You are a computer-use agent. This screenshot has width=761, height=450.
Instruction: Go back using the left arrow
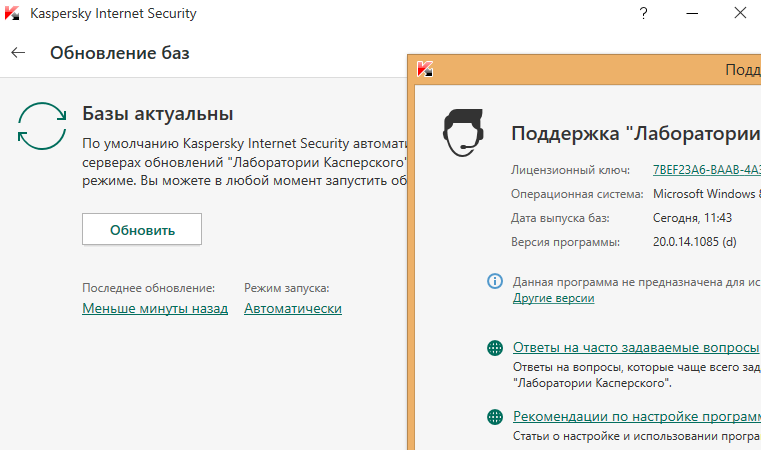coord(18,53)
